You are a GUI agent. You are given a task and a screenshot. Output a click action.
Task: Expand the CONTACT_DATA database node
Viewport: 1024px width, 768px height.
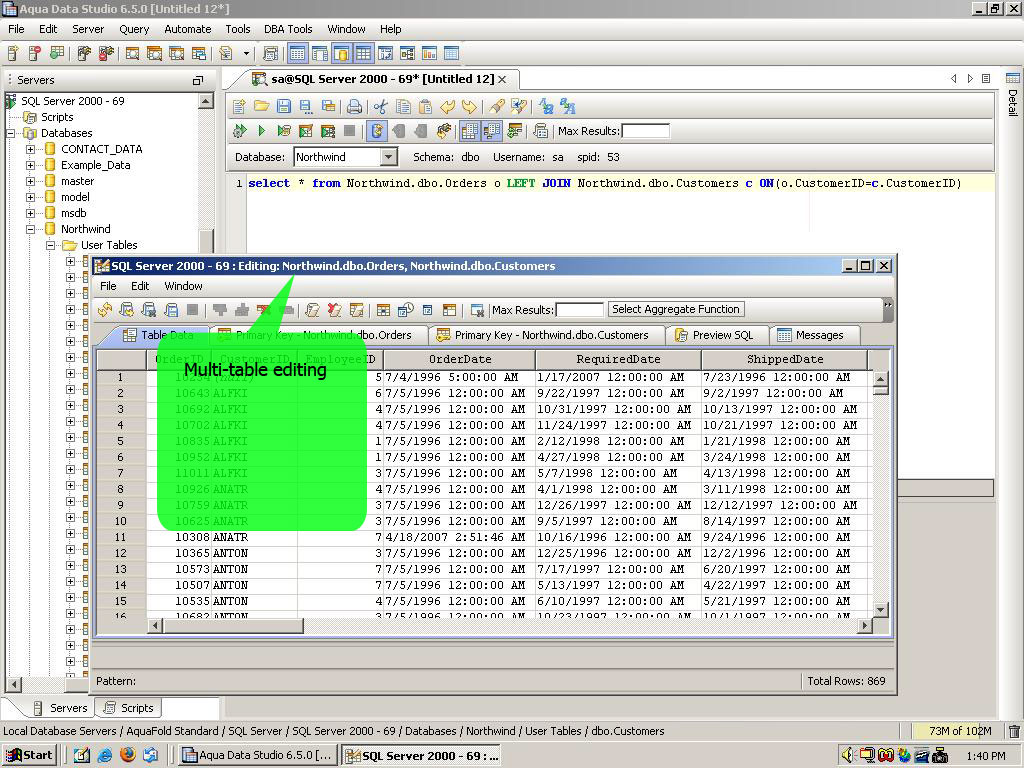[x=30, y=149]
